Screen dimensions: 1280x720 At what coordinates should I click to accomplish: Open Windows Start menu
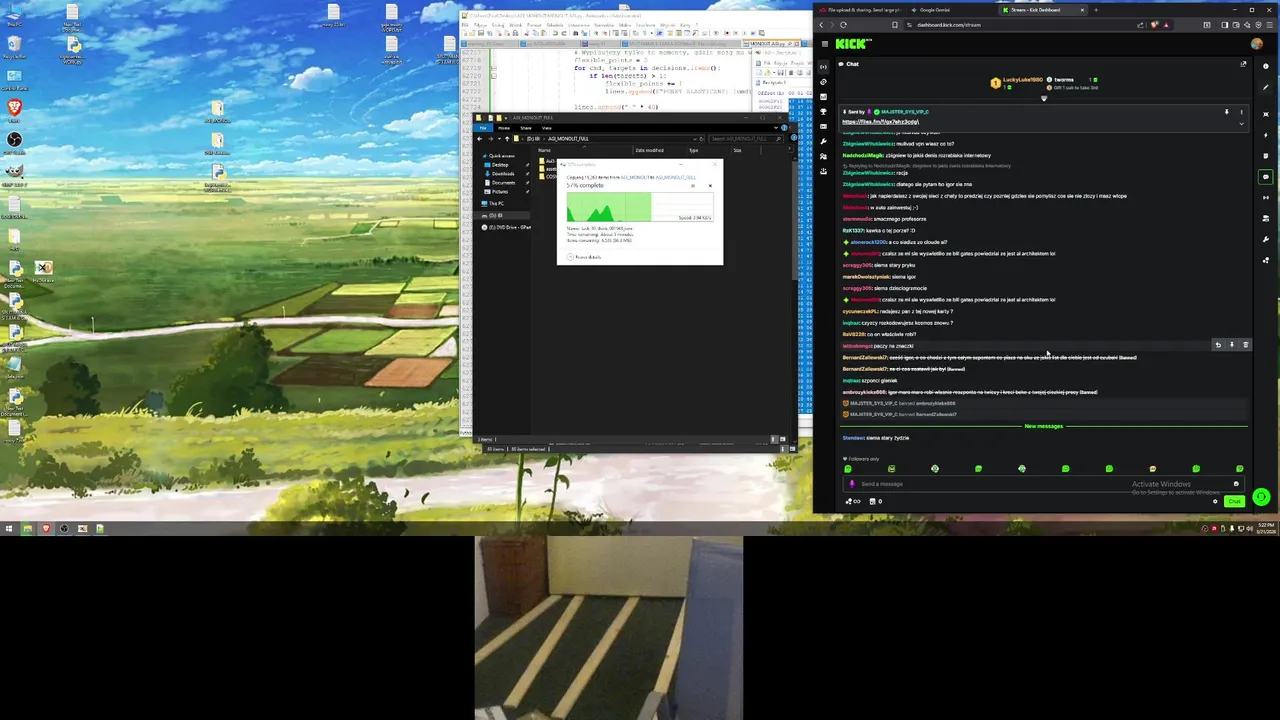click(8, 528)
